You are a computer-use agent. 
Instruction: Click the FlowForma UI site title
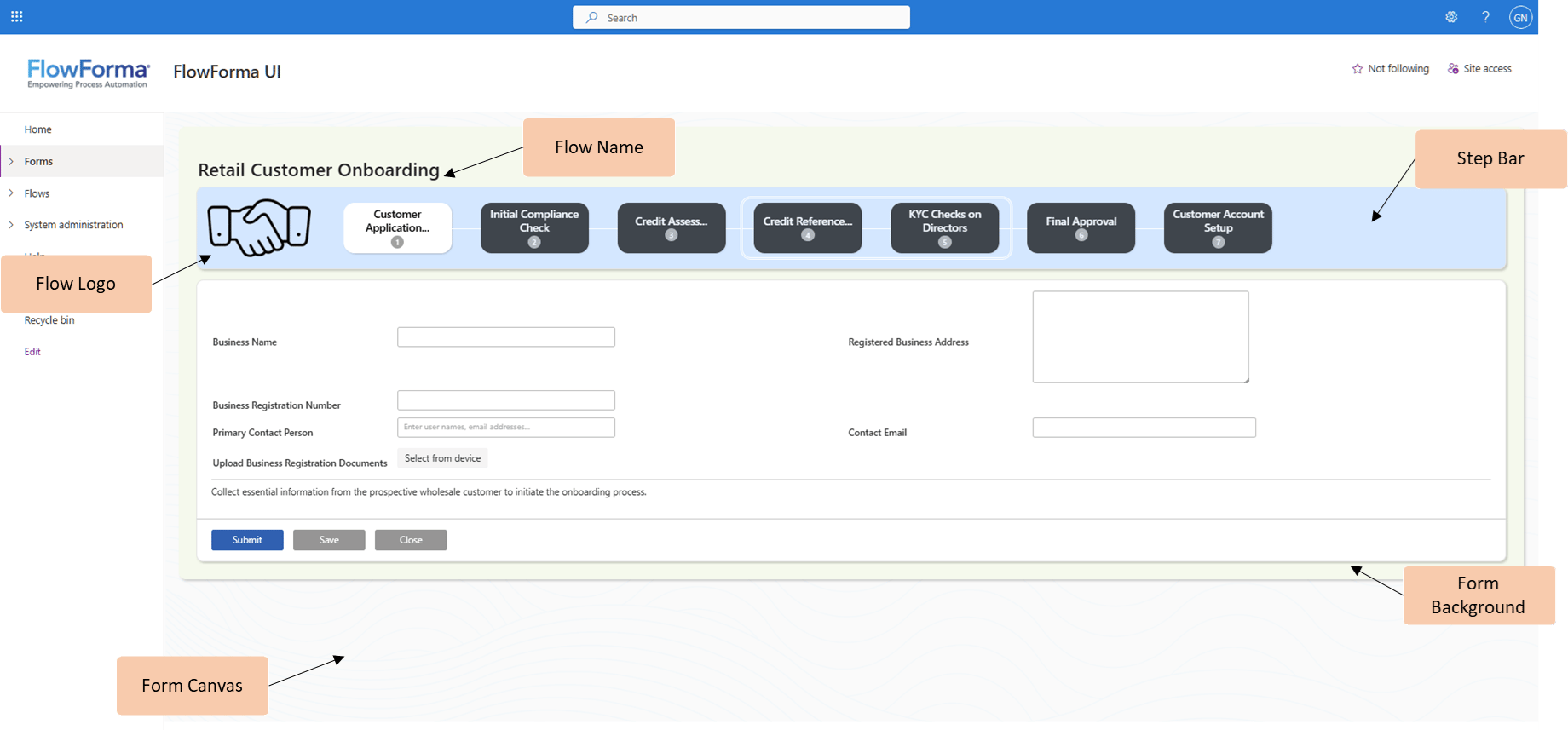227,72
